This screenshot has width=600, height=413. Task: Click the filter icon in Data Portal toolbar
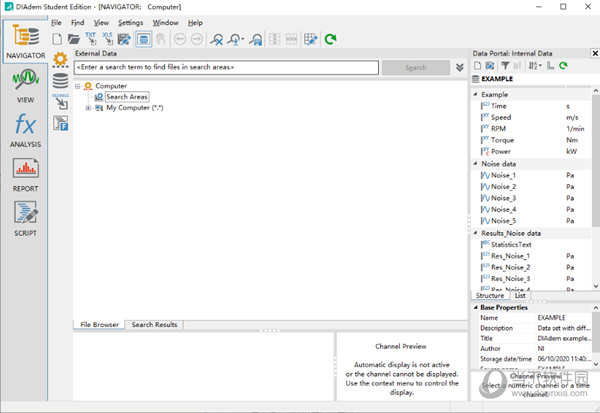[x=505, y=66]
